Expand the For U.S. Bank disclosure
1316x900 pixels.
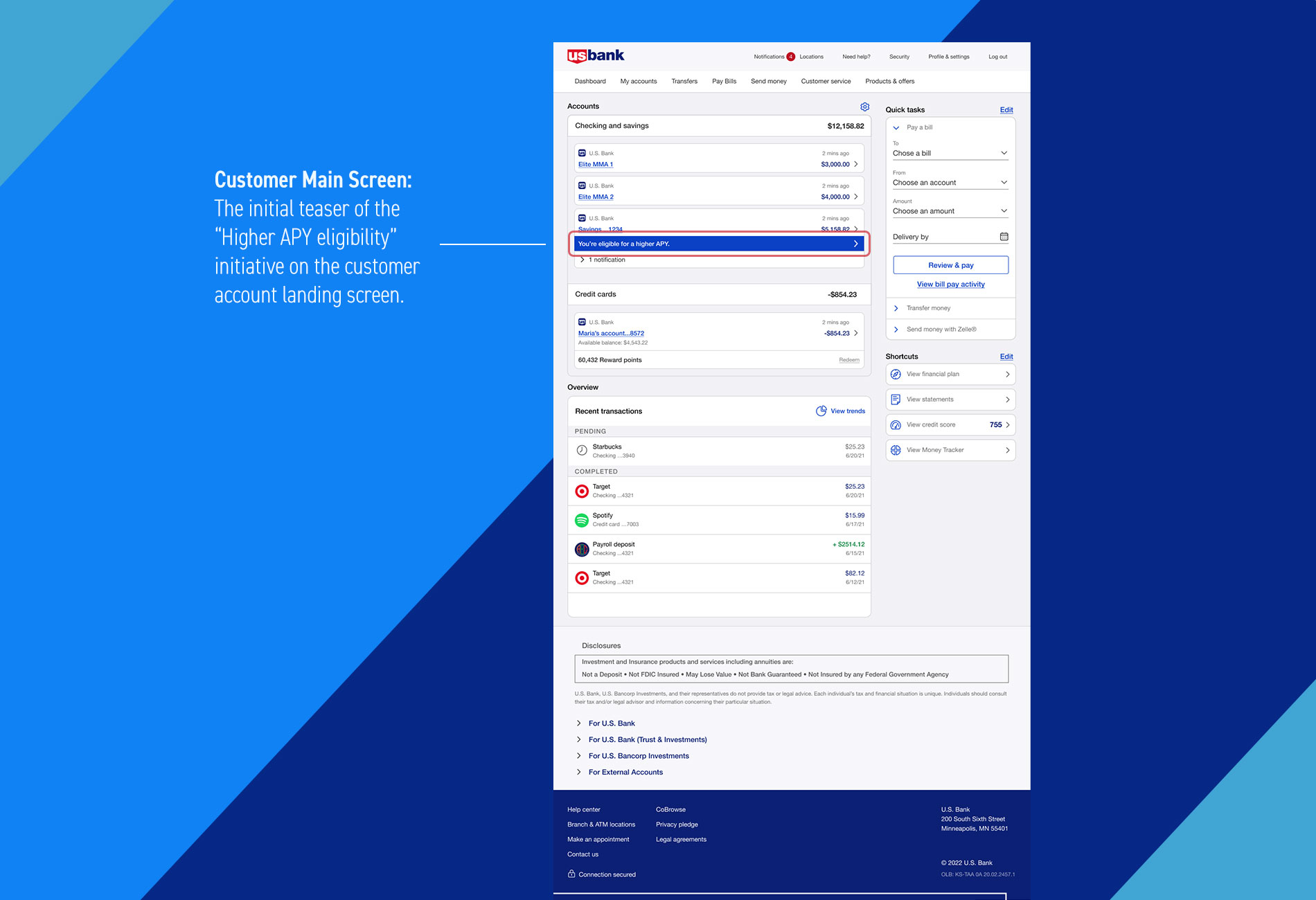pos(578,723)
